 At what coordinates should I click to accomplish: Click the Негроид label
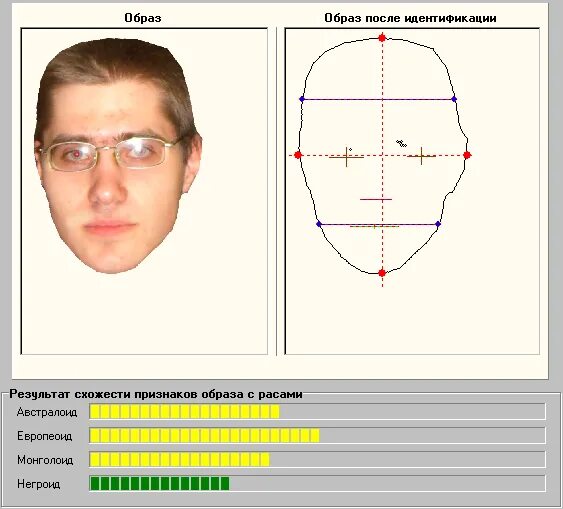tap(39, 484)
